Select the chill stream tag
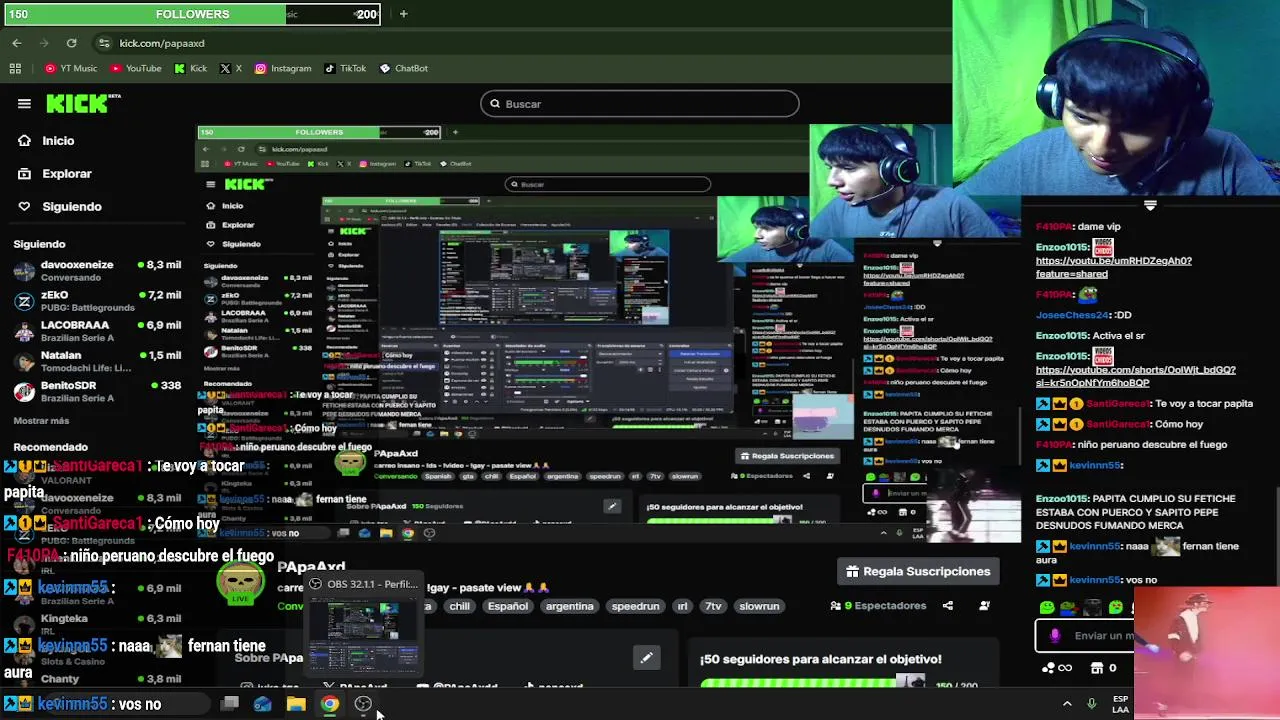This screenshot has width=1280, height=720. point(459,606)
